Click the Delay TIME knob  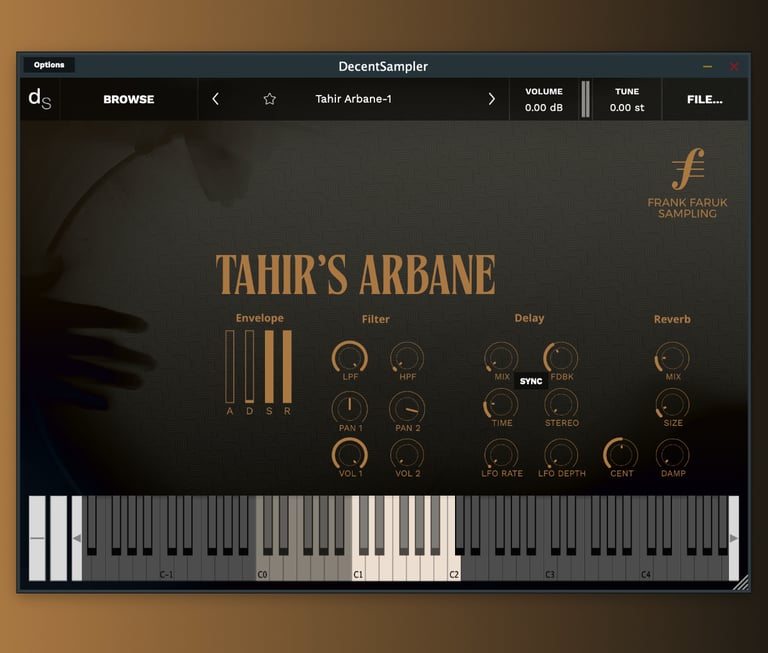[x=501, y=405]
